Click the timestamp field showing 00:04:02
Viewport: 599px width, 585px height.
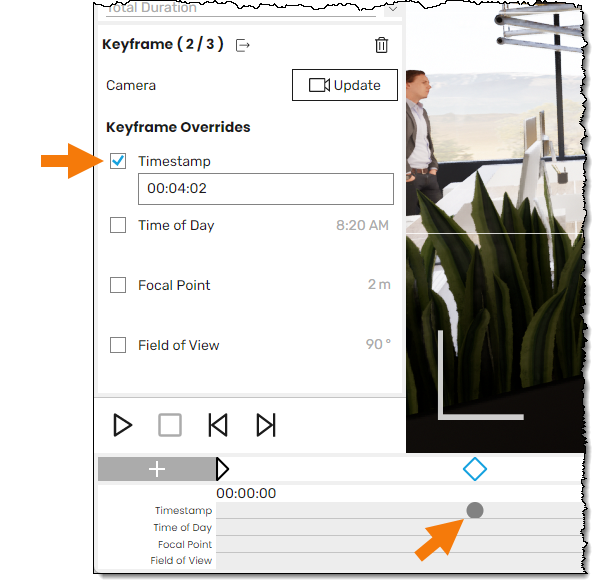click(x=266, y=189)
